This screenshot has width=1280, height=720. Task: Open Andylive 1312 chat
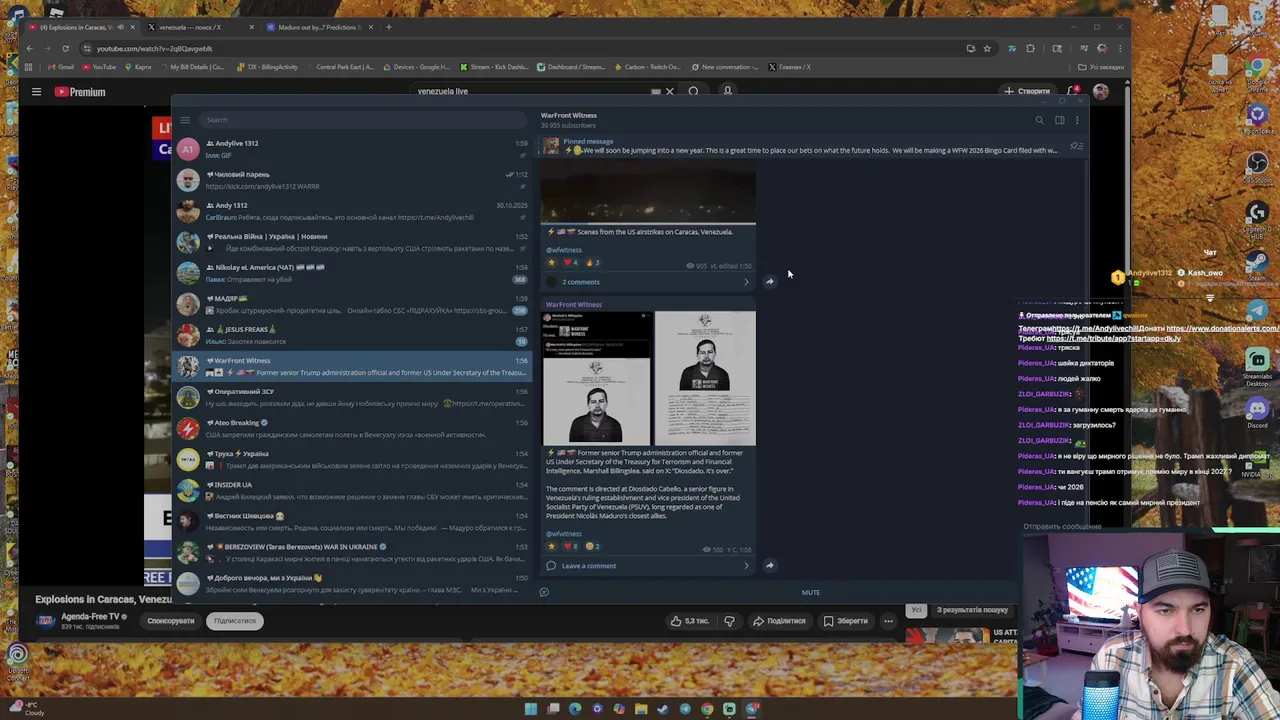pos(352,149)
